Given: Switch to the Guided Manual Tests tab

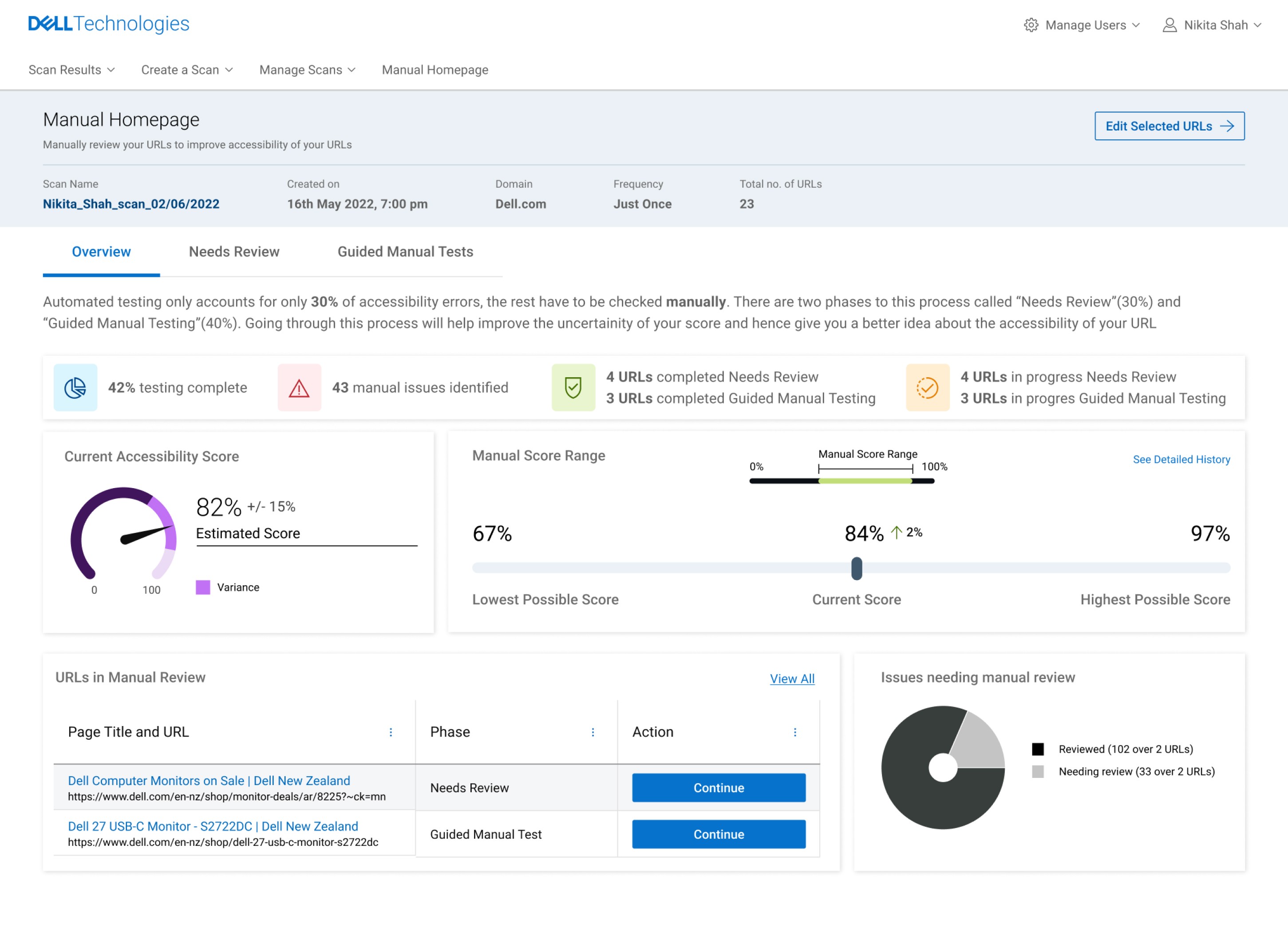Looking at the screenshot, I should [x=405, y=252].
